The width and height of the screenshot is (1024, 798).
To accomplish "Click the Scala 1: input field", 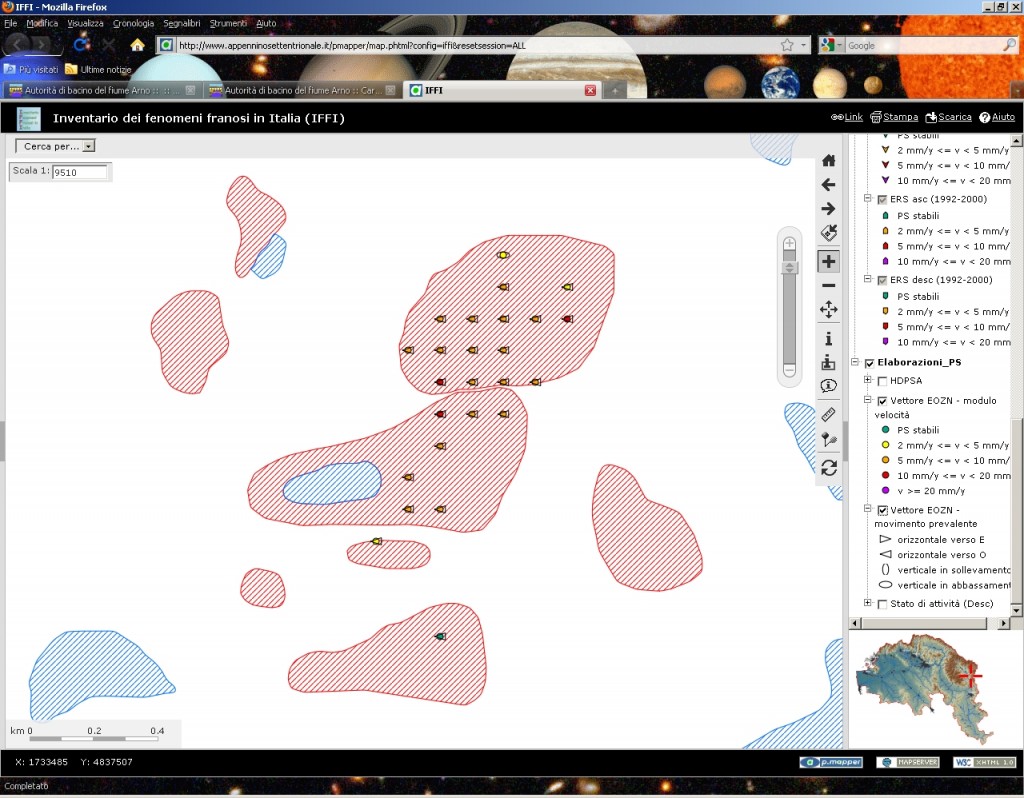I will [x=79, y=172].
